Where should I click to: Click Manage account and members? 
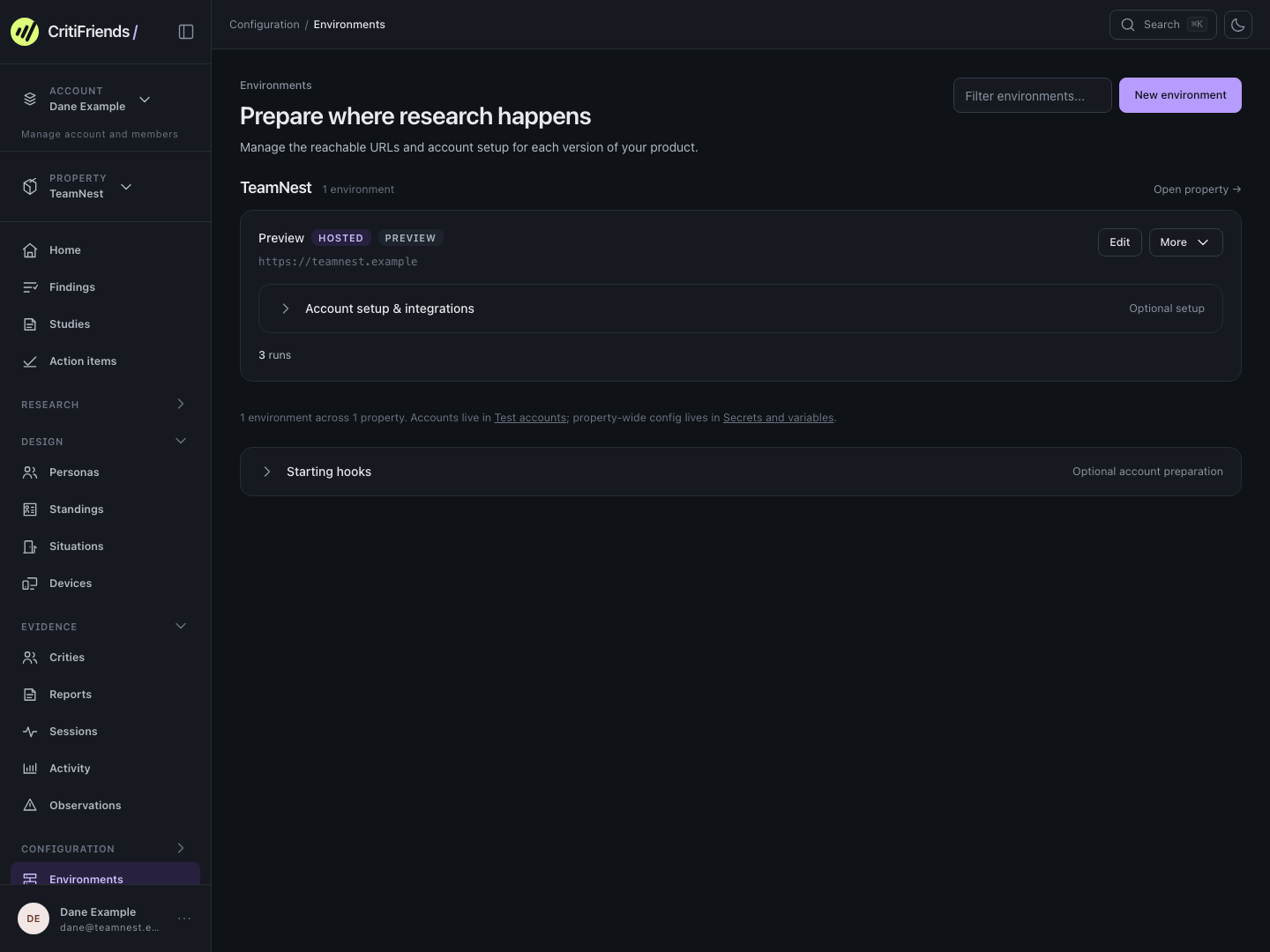[100, 134]
